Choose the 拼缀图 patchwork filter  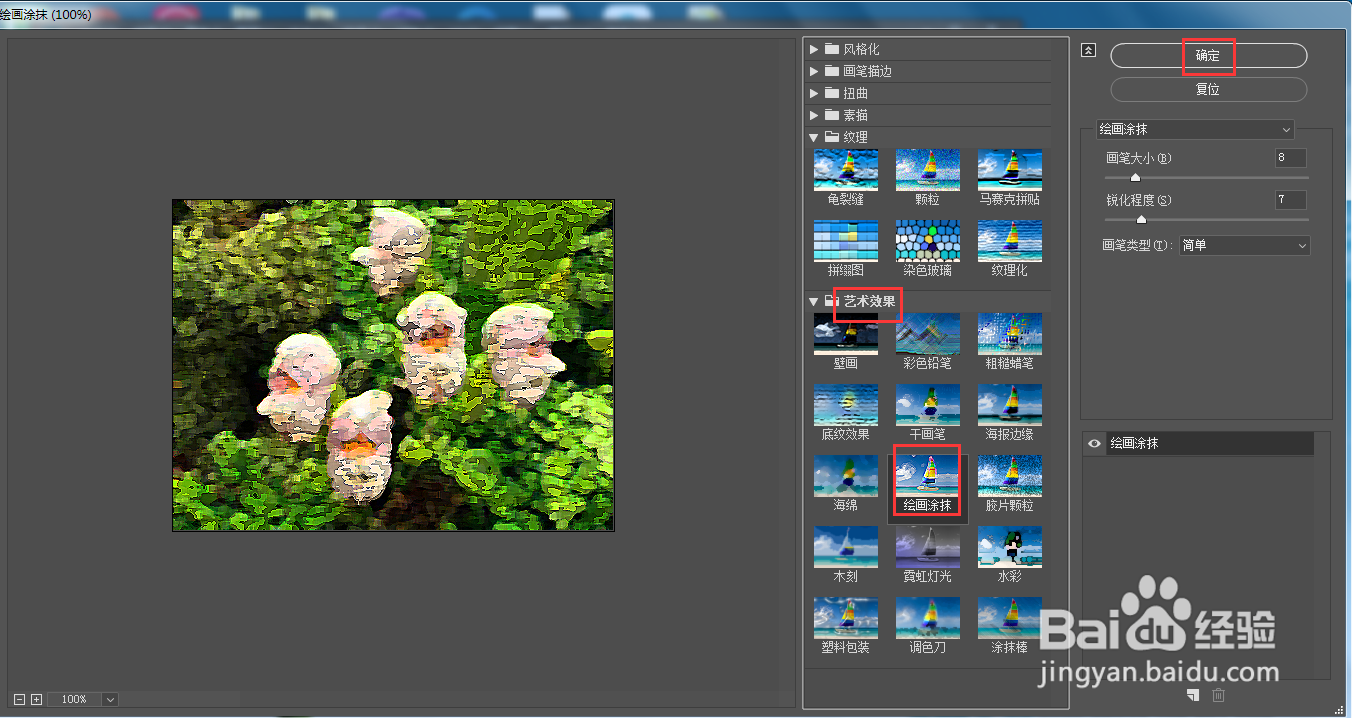point(846,241)
